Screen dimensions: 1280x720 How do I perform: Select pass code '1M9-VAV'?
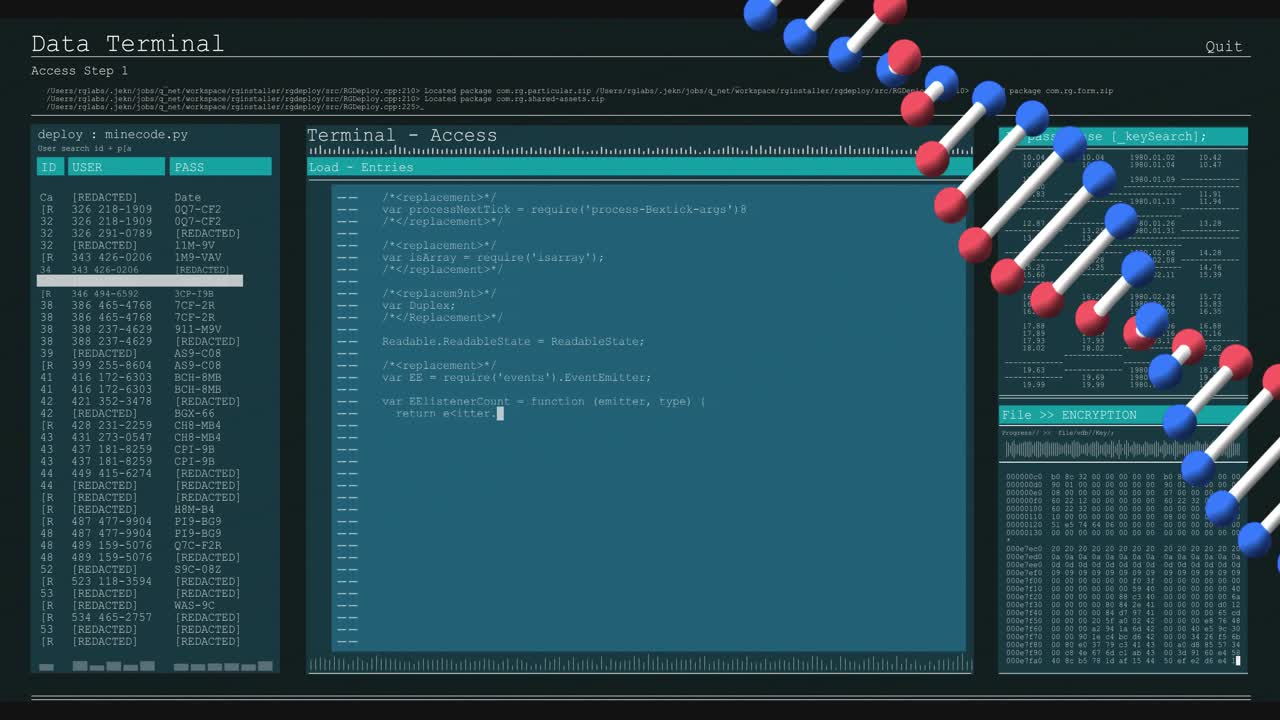click(x=198, y=257)
